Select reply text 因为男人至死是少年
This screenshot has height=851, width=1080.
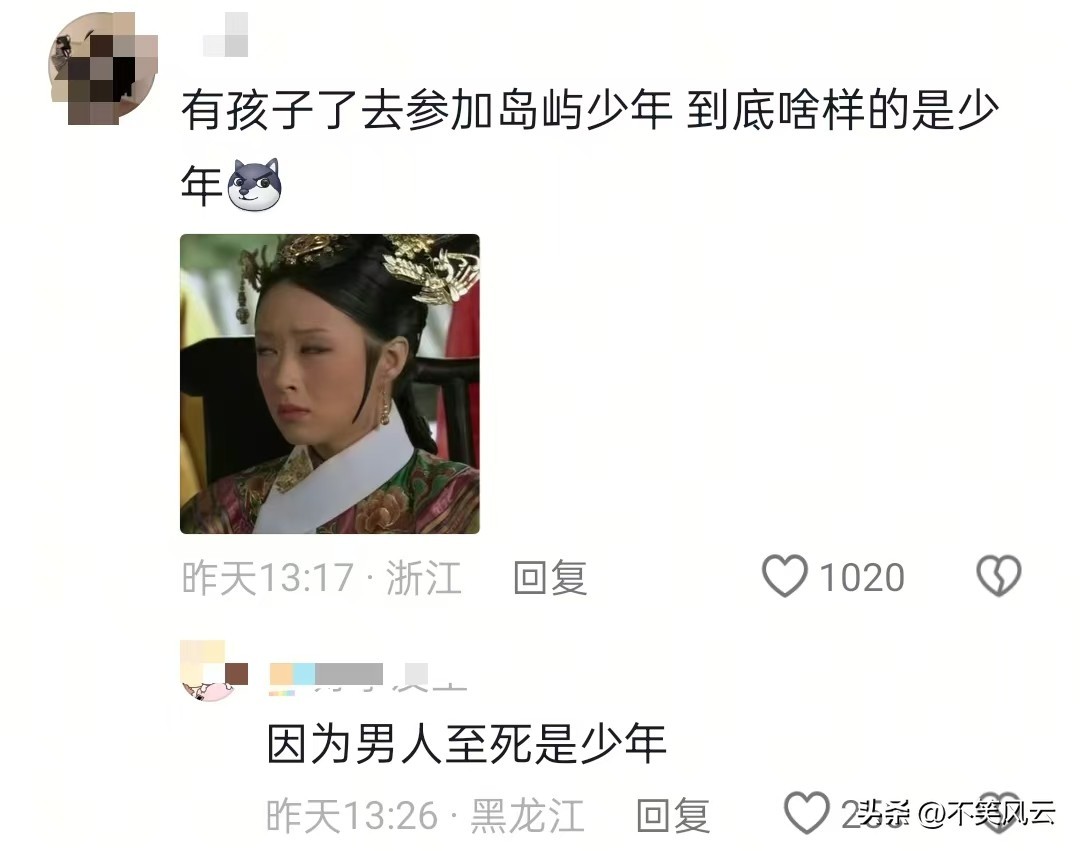[467, 744]
